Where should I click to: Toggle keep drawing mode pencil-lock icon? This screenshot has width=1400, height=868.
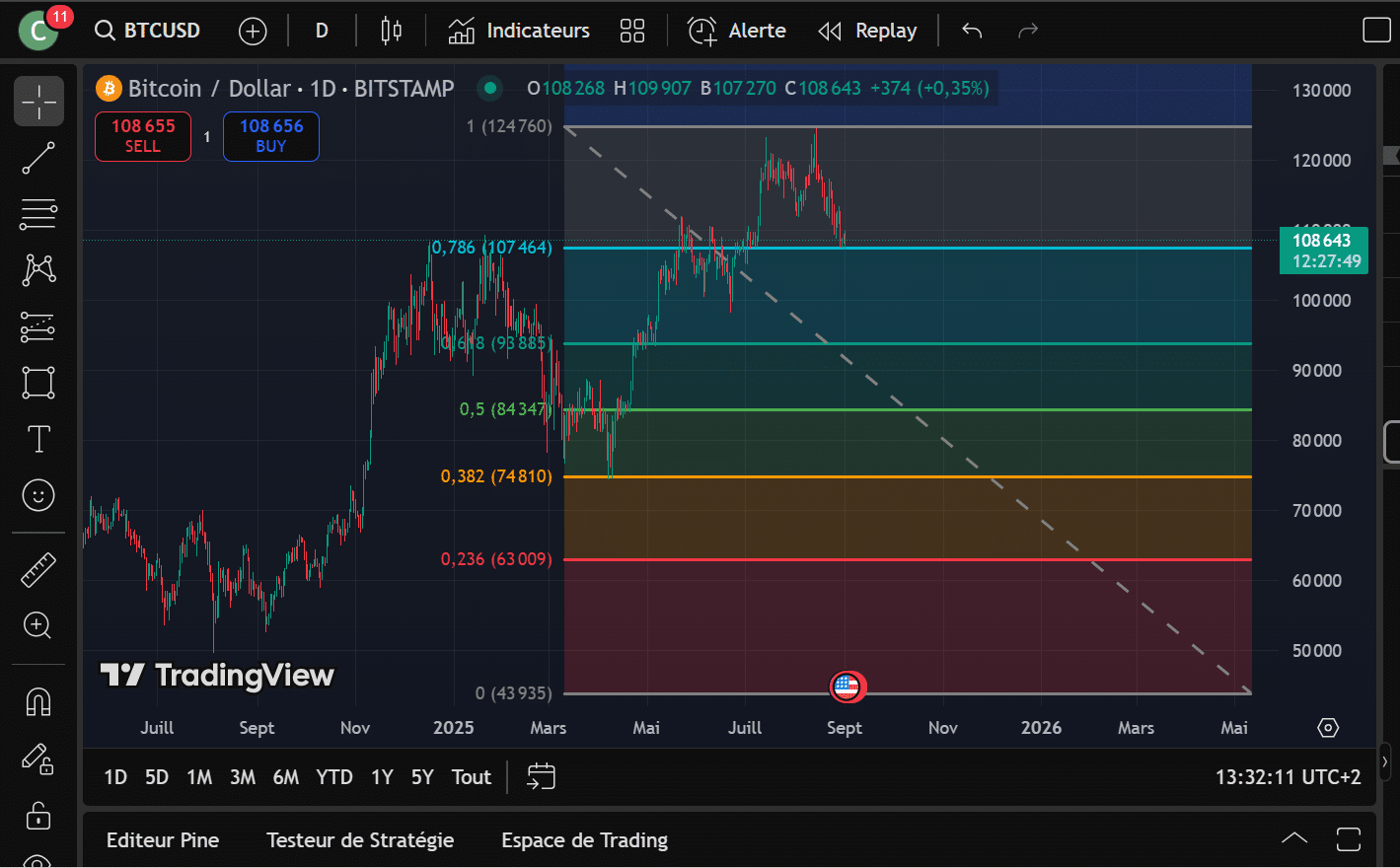[x=38, y=759]
